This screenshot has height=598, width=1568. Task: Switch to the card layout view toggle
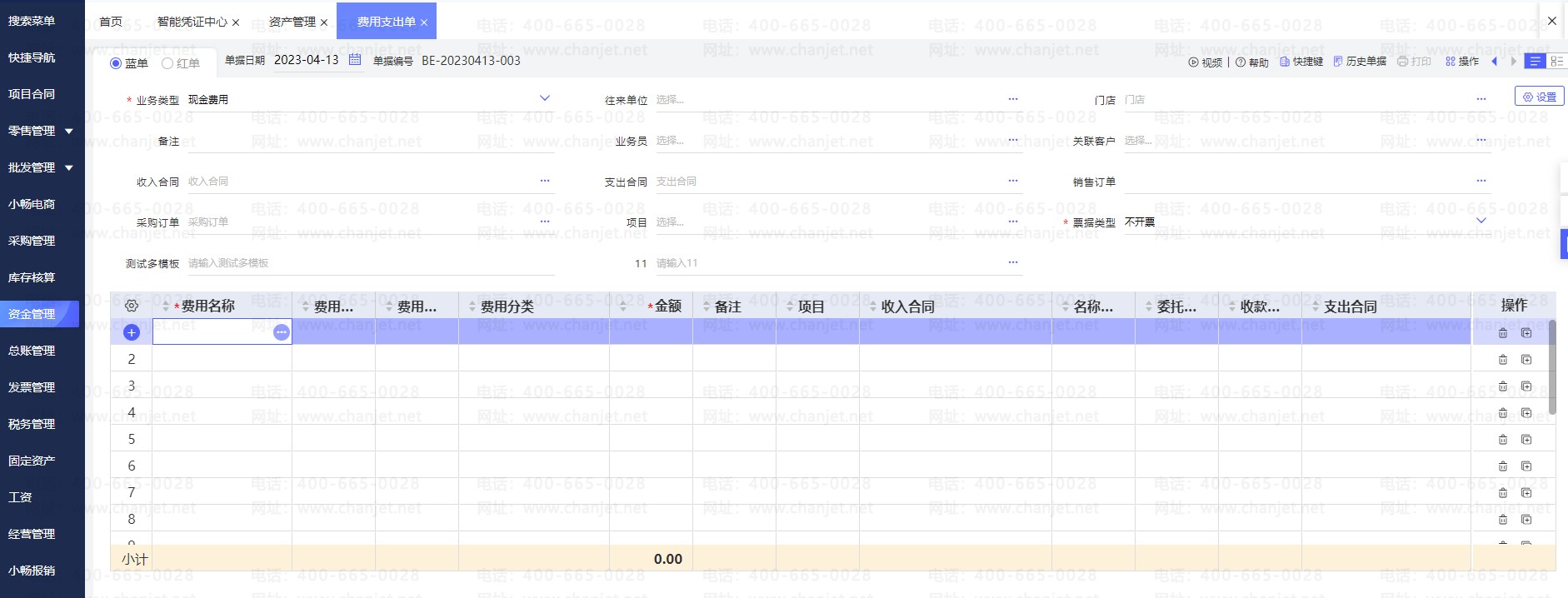click(x=1556, y=62)
